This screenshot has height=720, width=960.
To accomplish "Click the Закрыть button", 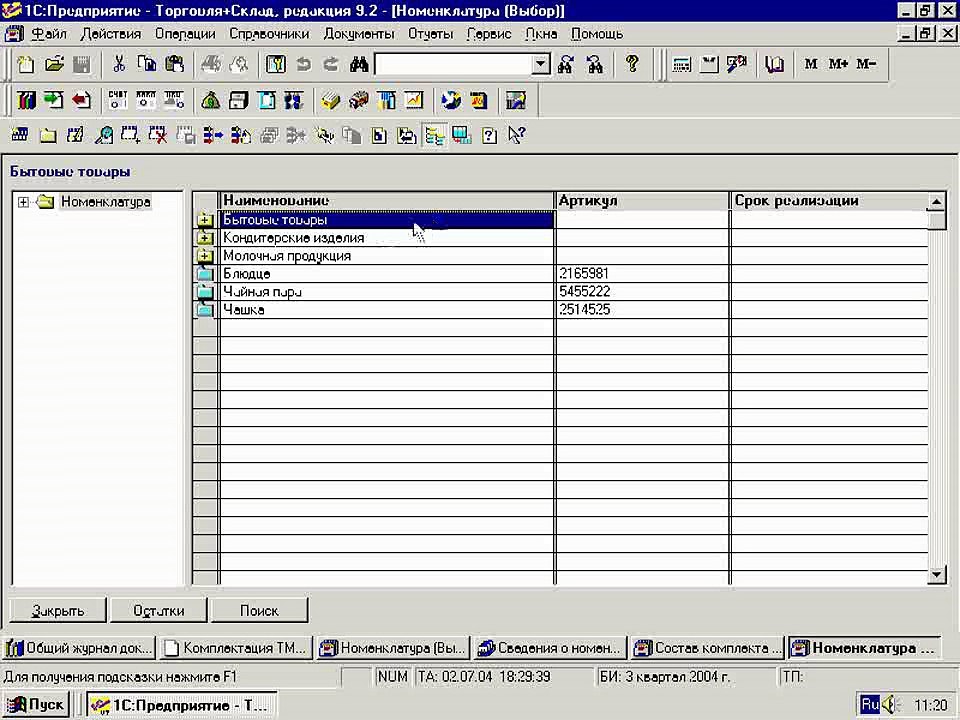I will click(x=58, y=610).
